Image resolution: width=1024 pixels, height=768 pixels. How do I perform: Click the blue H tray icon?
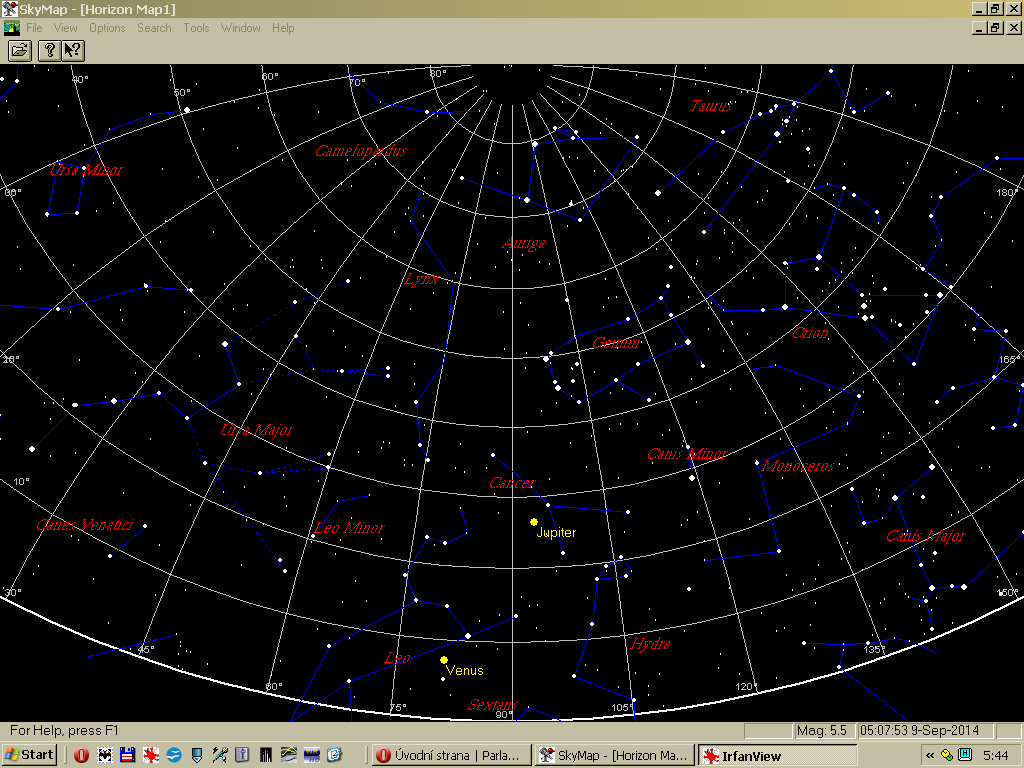click(x=965, y=755)
